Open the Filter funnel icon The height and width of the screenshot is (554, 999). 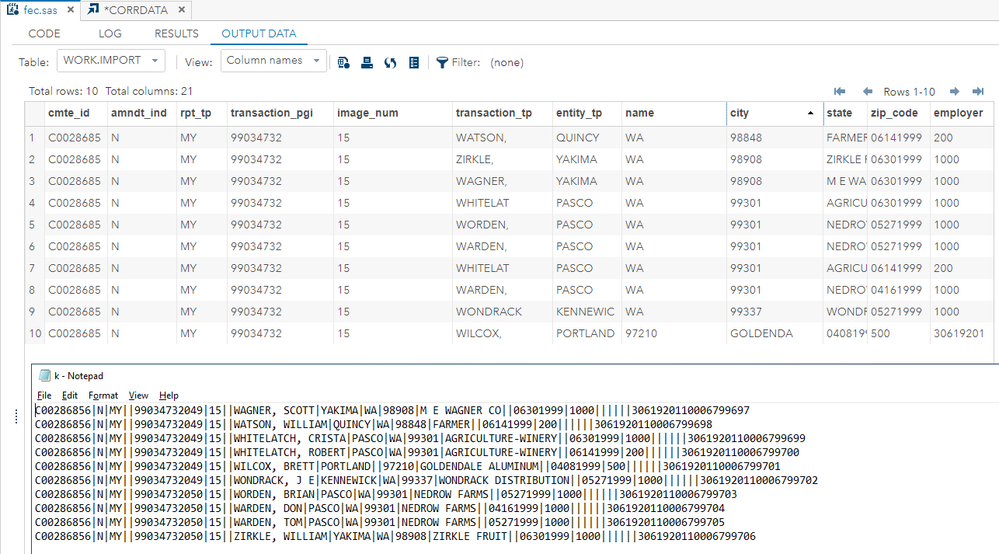[x=442, y=62]
